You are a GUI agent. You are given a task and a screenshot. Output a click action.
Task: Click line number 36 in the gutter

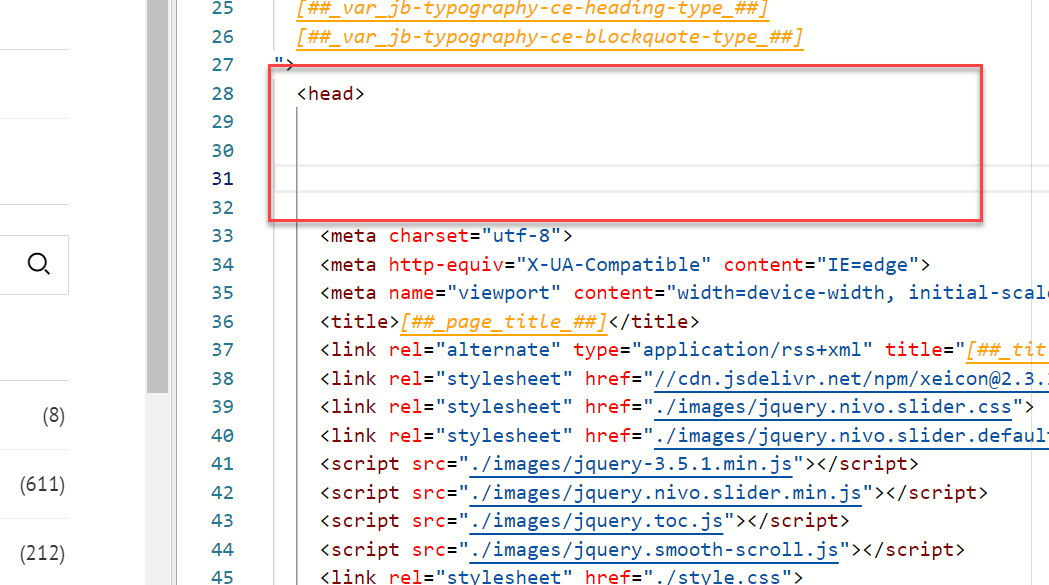222,322
